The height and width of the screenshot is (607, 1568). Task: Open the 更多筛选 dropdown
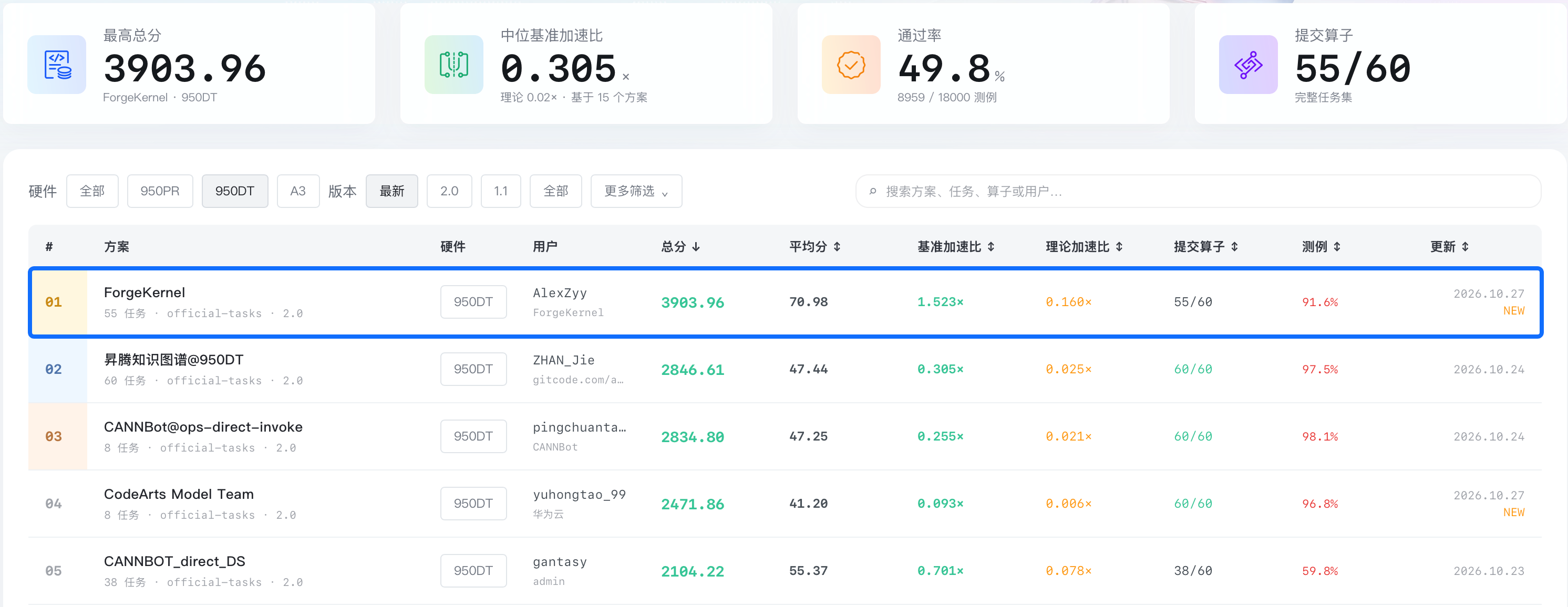(636, 191)
